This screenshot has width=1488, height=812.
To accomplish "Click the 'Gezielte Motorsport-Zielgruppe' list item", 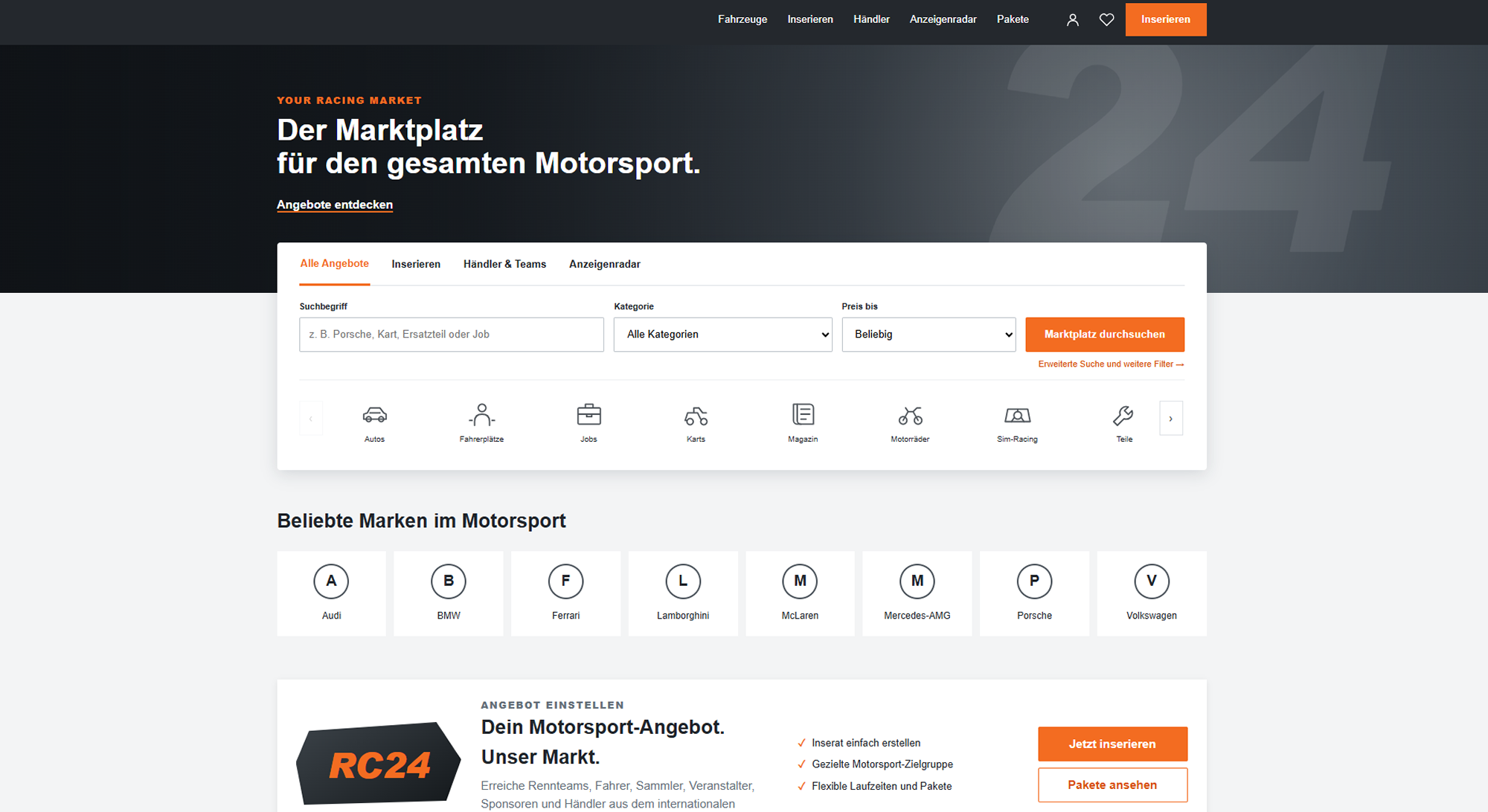I will click(875, 764).
